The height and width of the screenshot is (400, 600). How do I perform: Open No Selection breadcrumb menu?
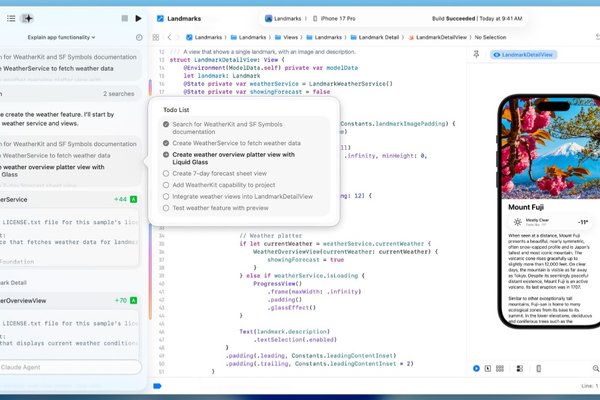[x=490, y=37]
